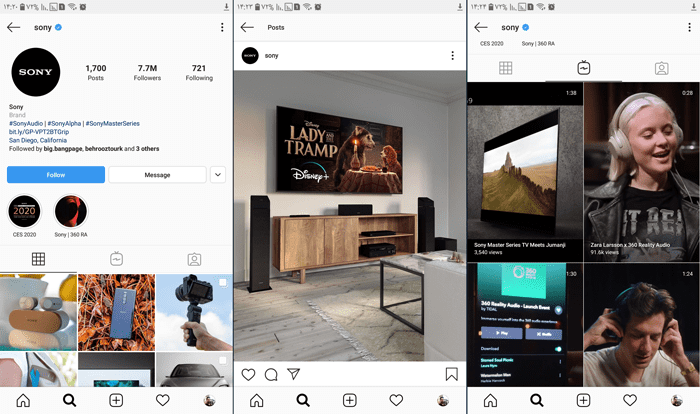This screenshot has height=414, width=700.
Task: Play the 360 Reality Audio Launch Event video
Action: click(x=525, y=325)
